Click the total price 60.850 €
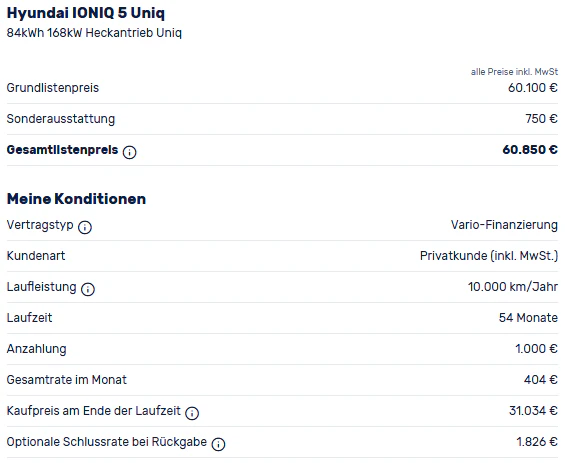The height and width of the screenshot is (463, 565). click(x=530, y=150)
